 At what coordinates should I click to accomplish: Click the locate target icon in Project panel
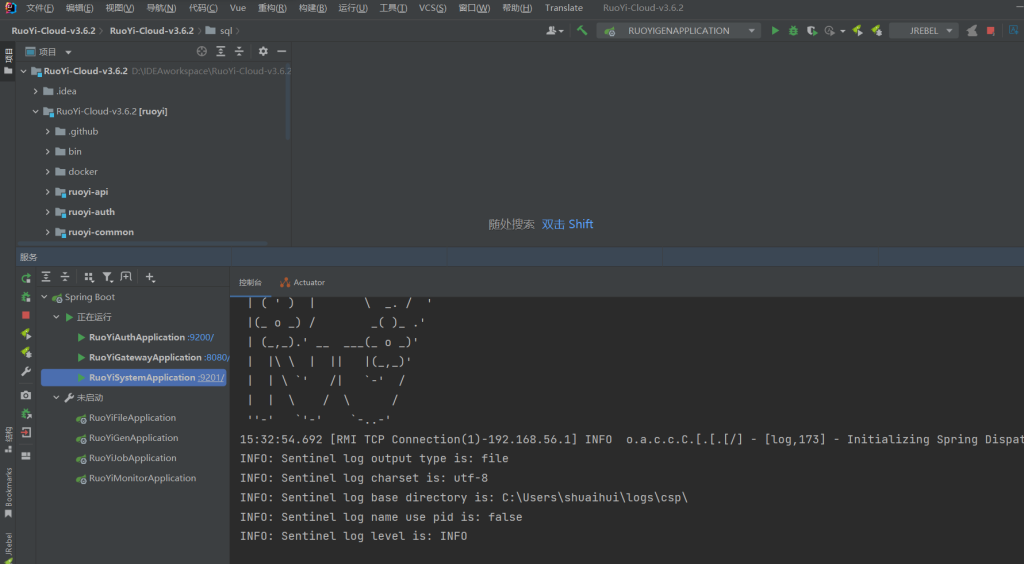click(x=201, y=52)
